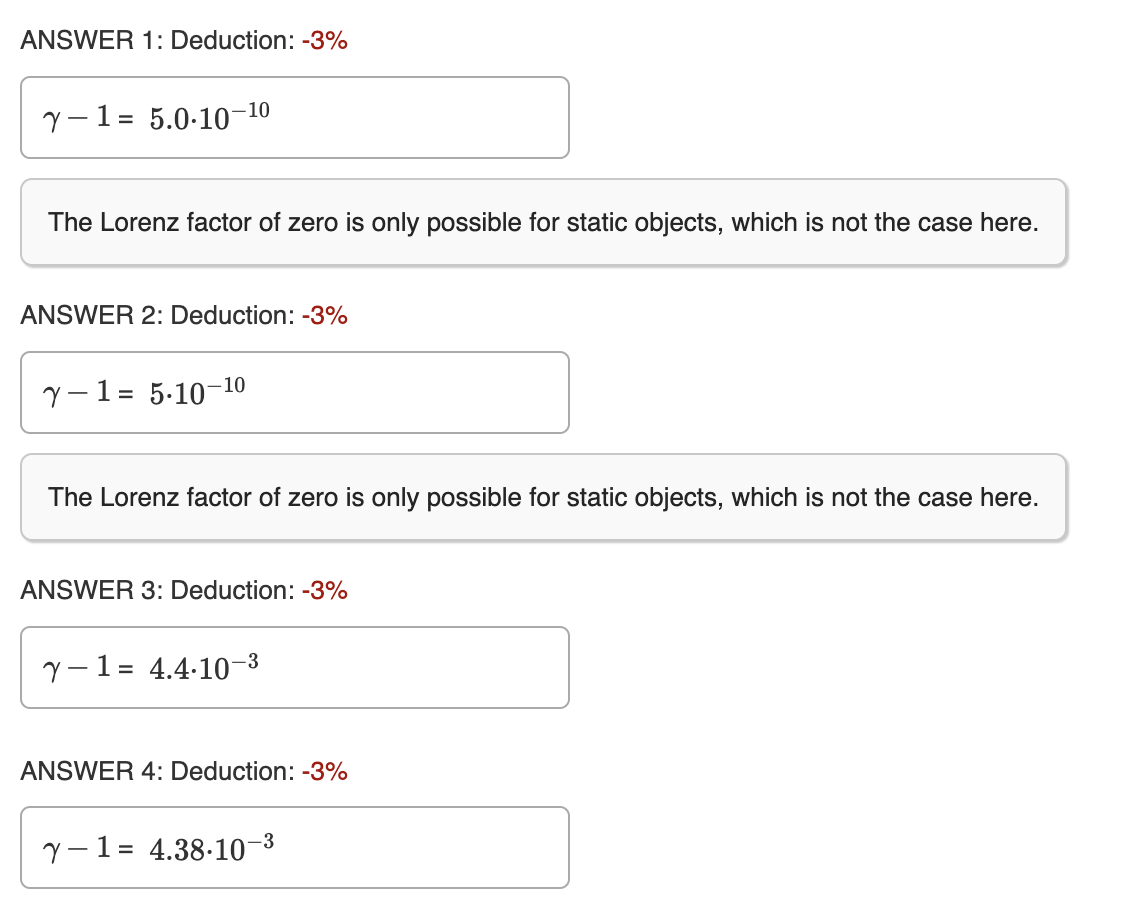This screenshot has width=1144, height=920.
Task: Click the exponent ⁻¹⁰ in Answer 2 formula
Action: point(227,383)
